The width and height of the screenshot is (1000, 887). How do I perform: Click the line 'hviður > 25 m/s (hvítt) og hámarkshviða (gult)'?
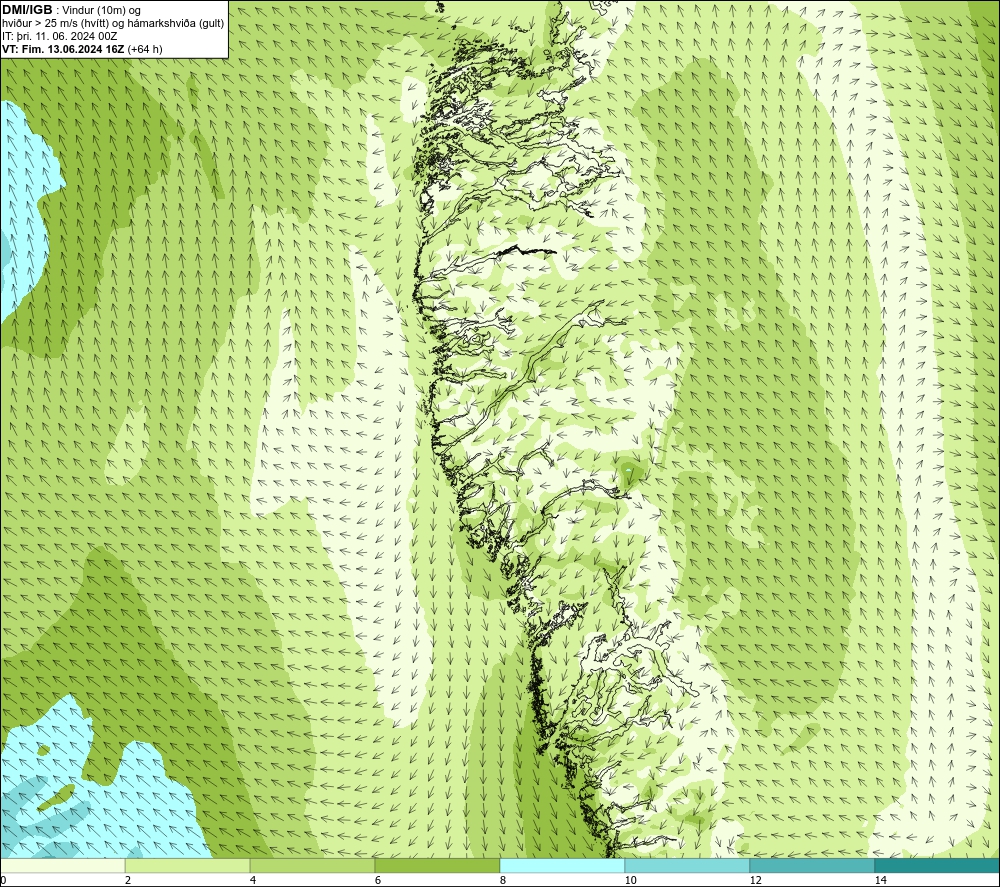113,23
